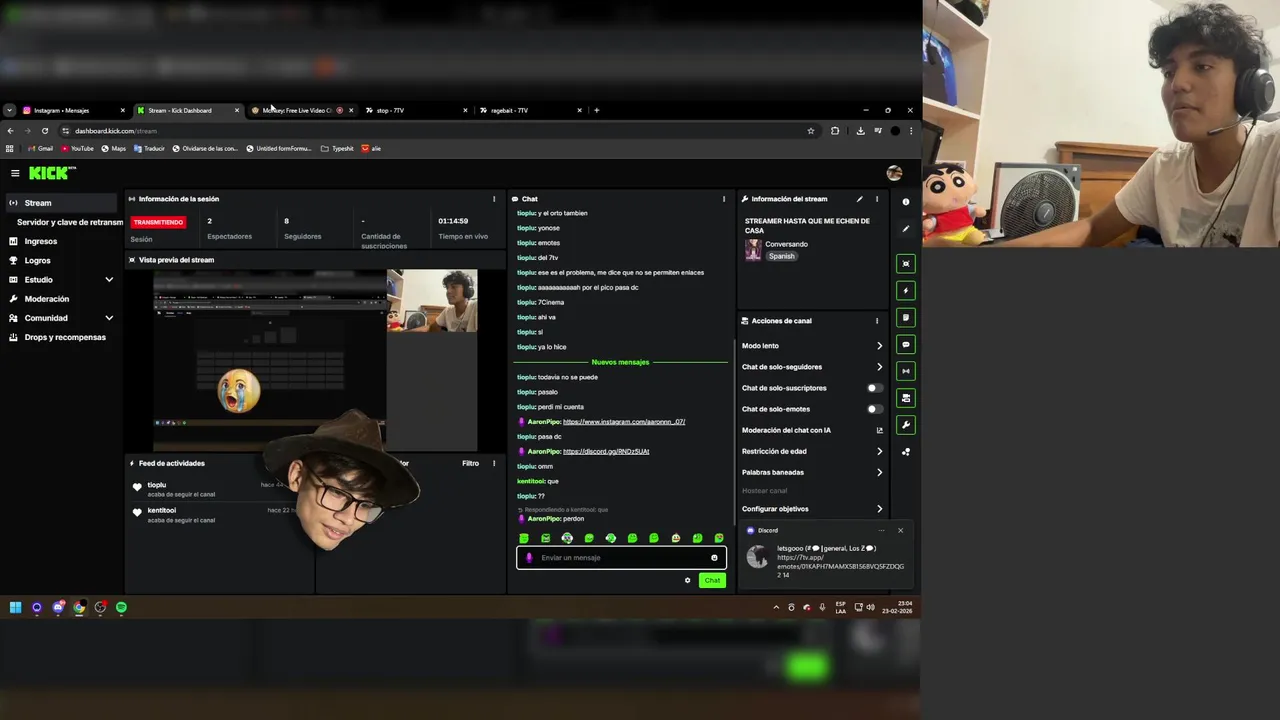Open the Chrome tab search dropdown
The image size is (1280, 720).
[9, 110]
